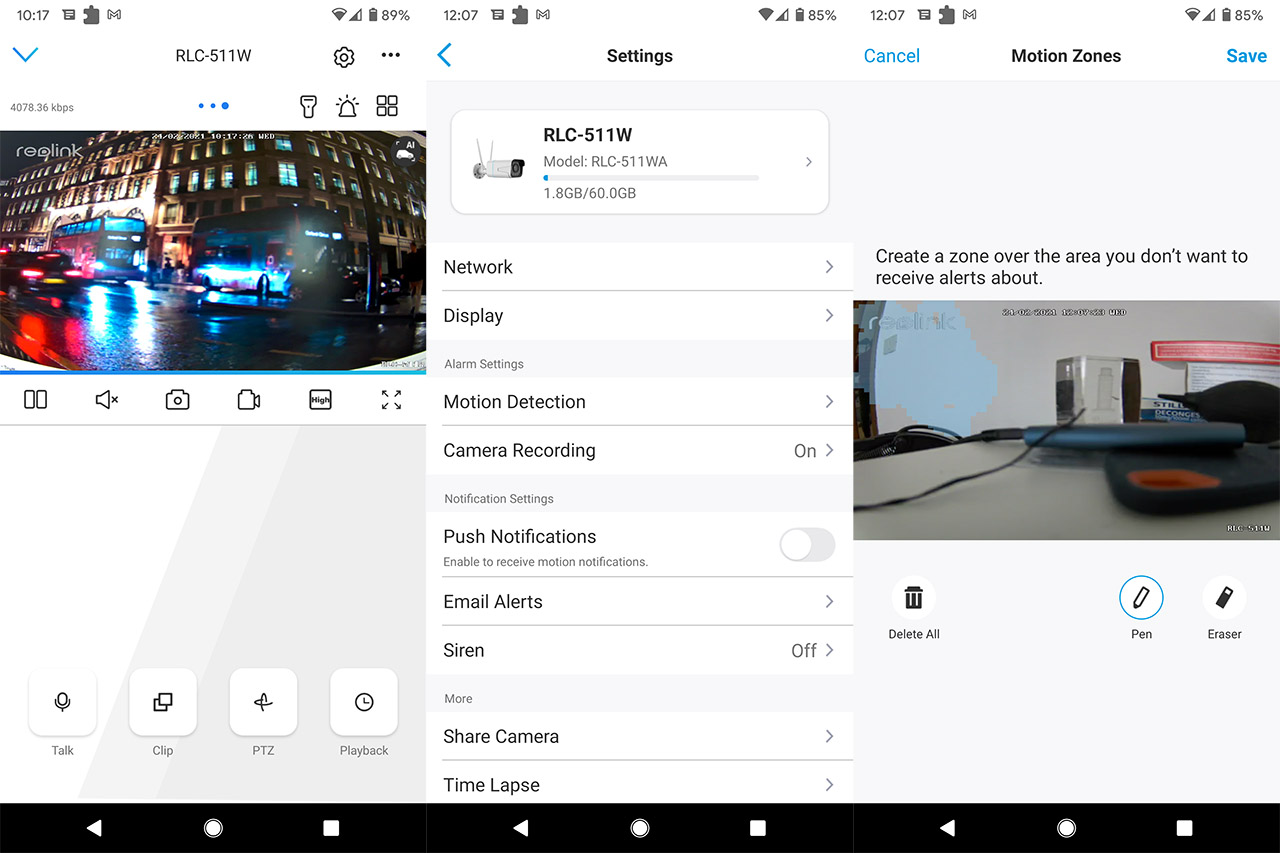The height and width of the screenshot is (853, 1280).
Task: Enter fullscreen live view
Action: pyautogui.click(x=391, y=400)
